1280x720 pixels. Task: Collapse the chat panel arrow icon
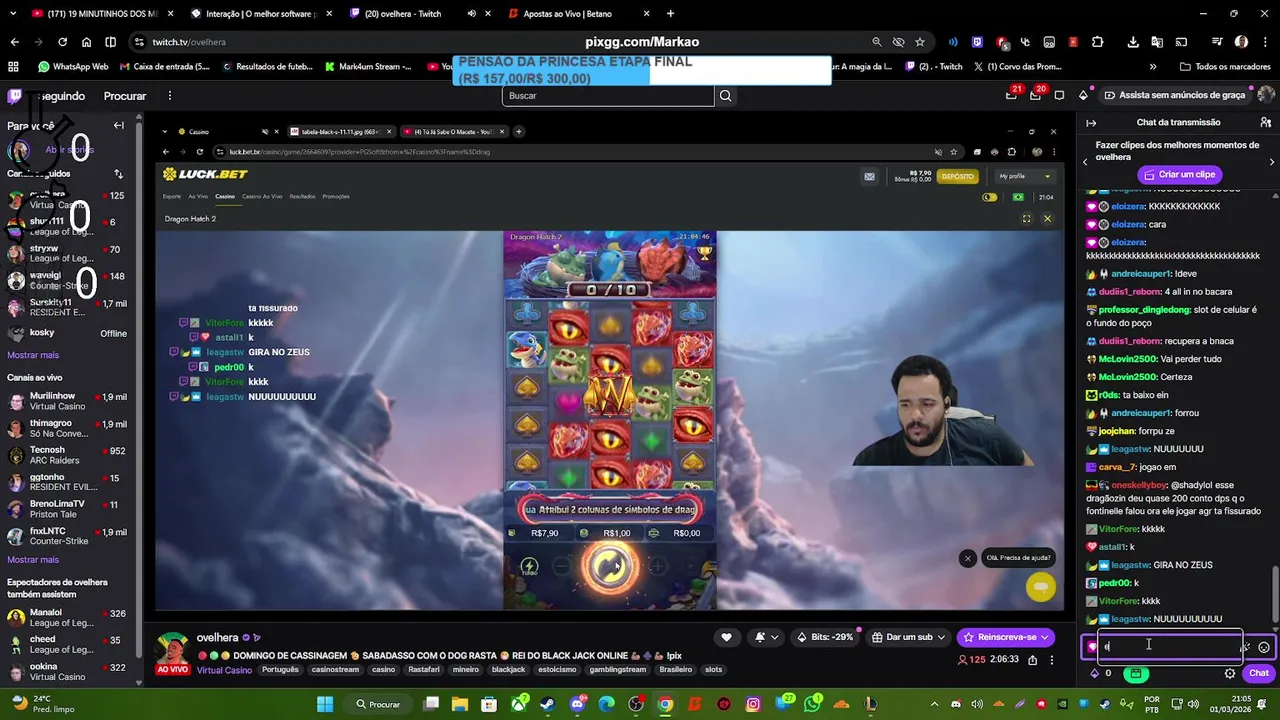click(x=1091, y=122)
